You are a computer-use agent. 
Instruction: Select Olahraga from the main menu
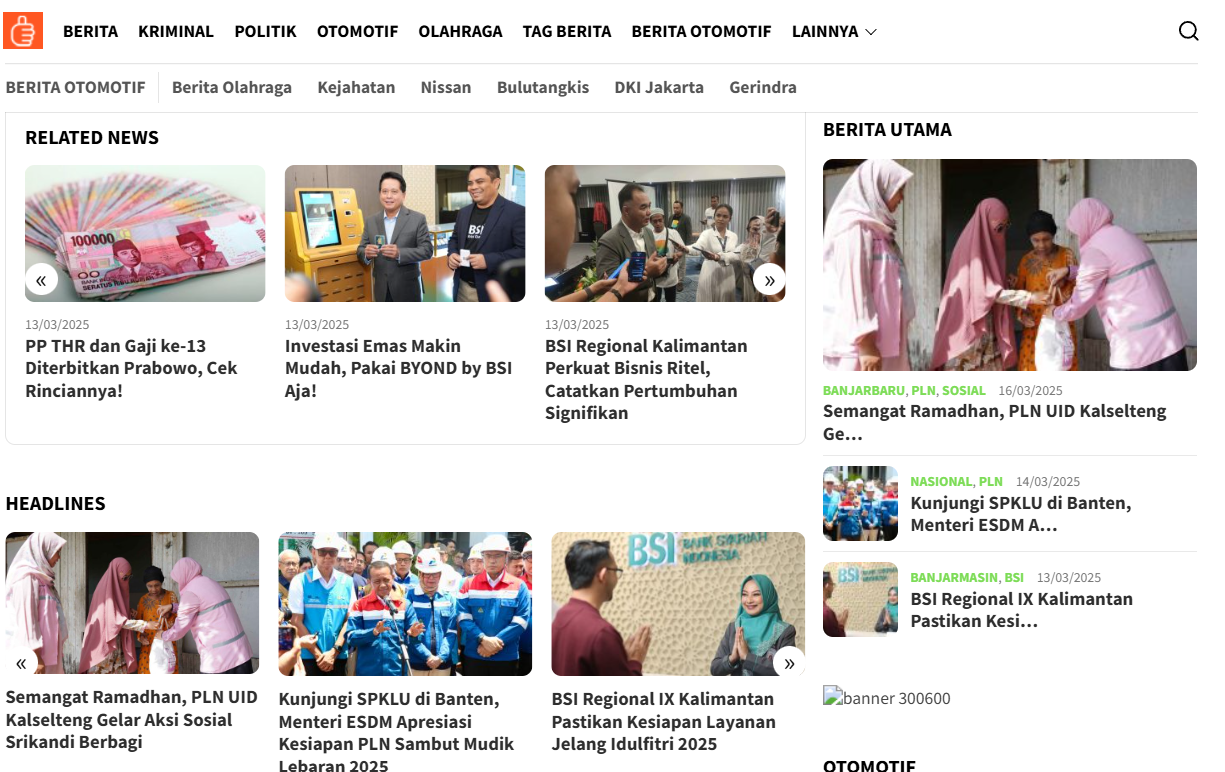coord(460,31)
